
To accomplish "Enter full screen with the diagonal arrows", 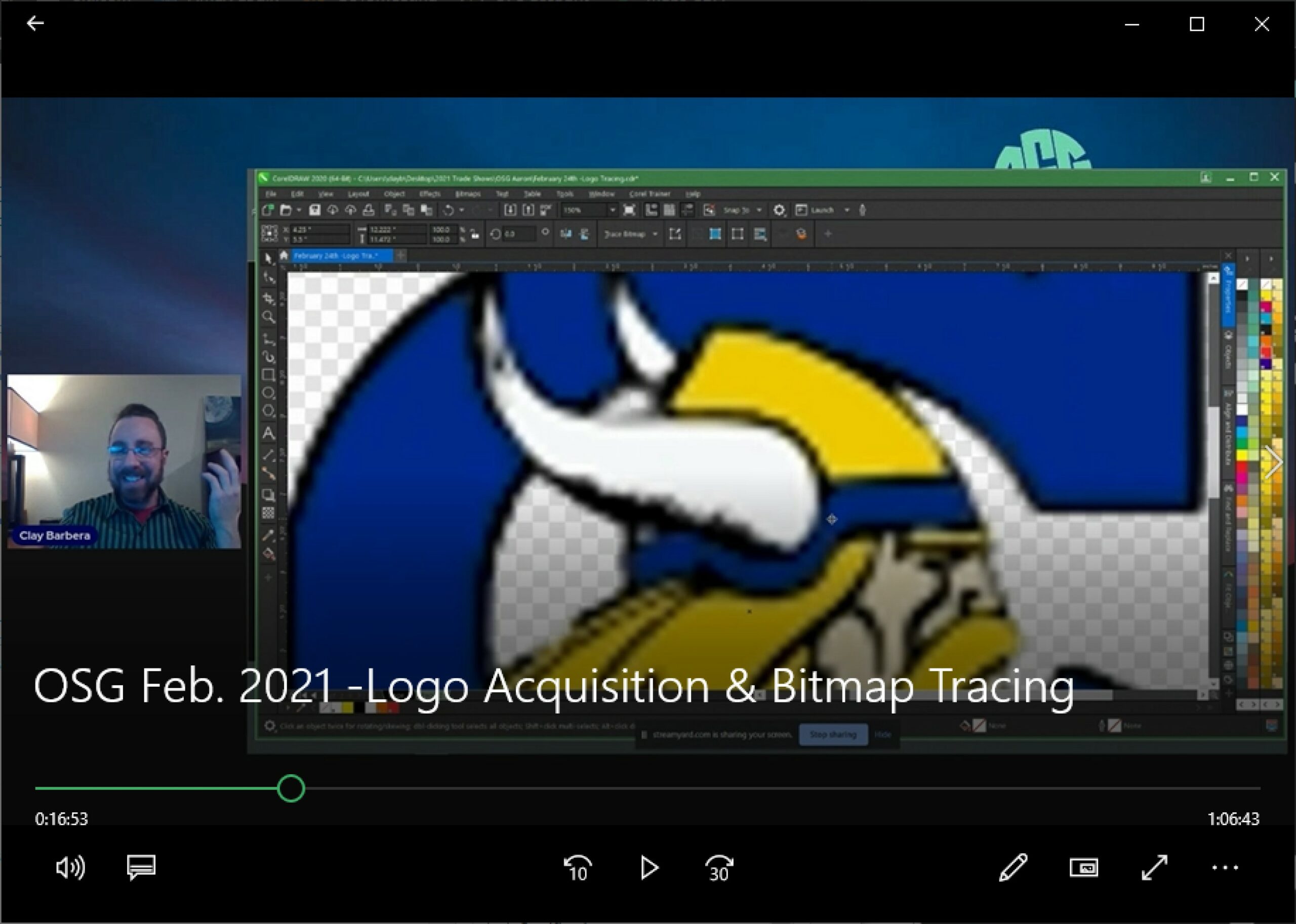I will pos(1154,868).
